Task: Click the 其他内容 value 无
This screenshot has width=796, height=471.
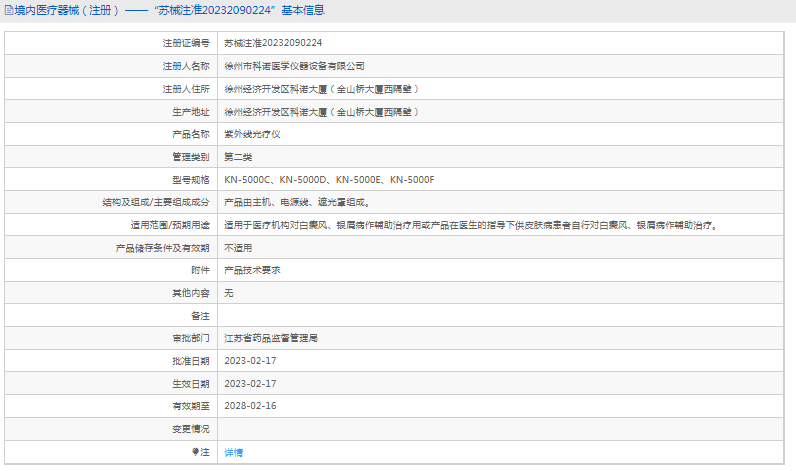Action: 229,293
